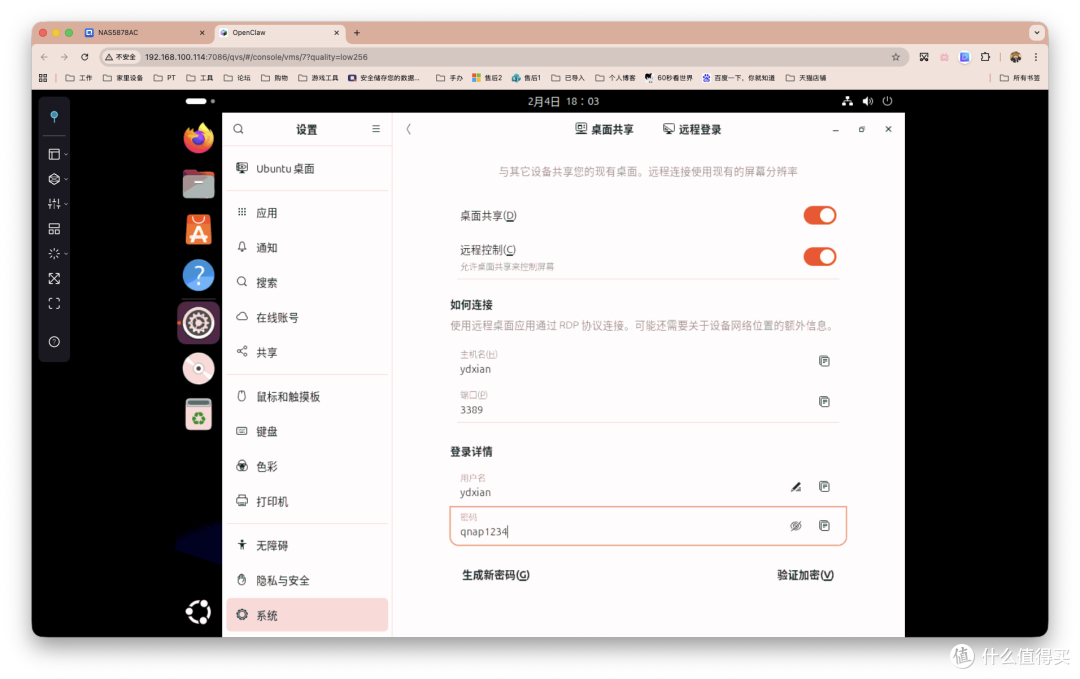Open the question mark help in console toolbar
The width and height of the screenshot is (1080, 679).
54,342
